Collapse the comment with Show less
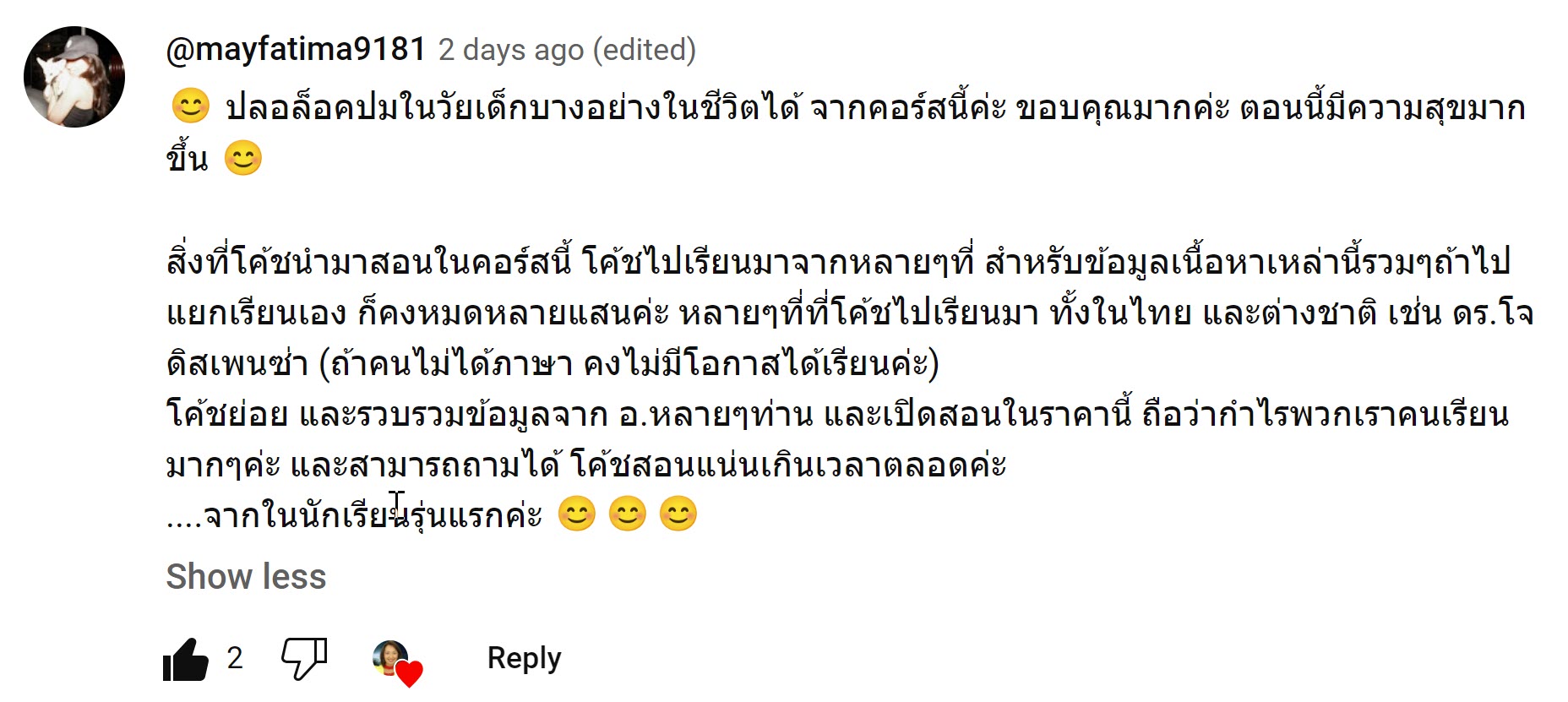This screenshot has height=702, width=1568. coord(246,576)
